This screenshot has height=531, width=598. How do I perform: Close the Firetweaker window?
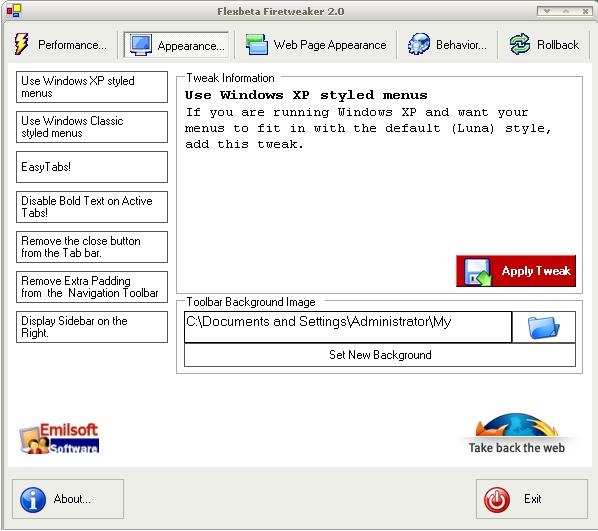[x=585, y=11]
